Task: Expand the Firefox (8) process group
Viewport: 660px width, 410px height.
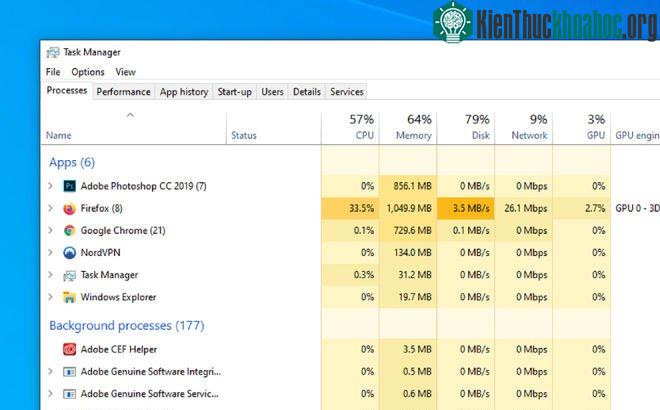Action: click(51, 208)
